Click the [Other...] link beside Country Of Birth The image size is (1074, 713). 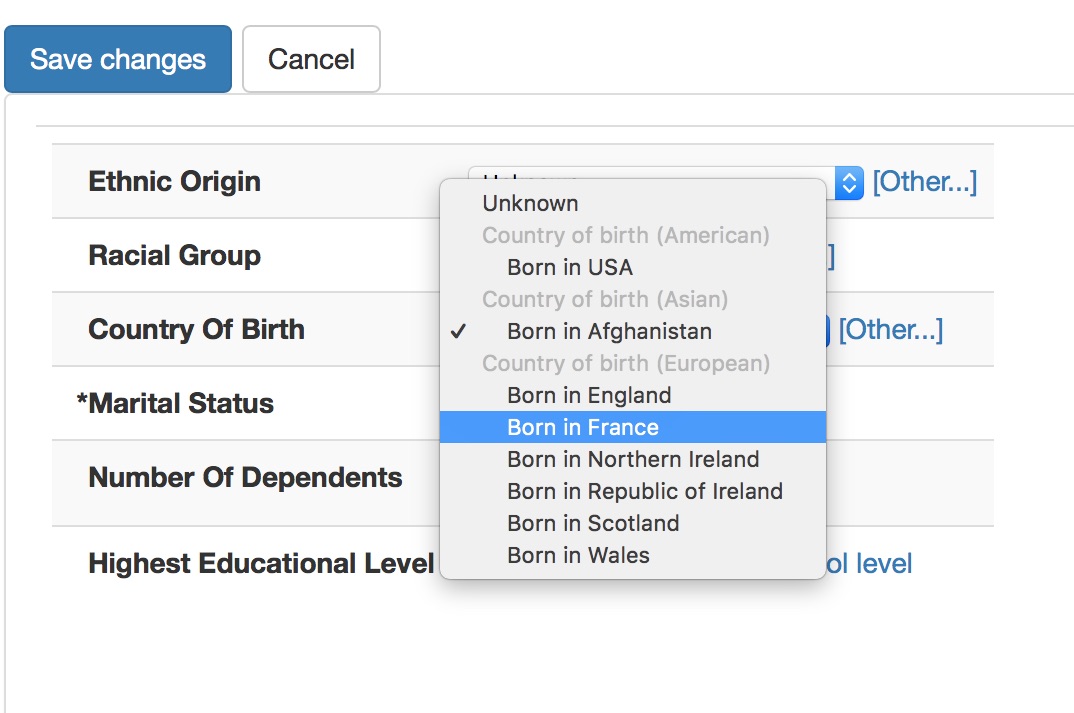point(890,330)
